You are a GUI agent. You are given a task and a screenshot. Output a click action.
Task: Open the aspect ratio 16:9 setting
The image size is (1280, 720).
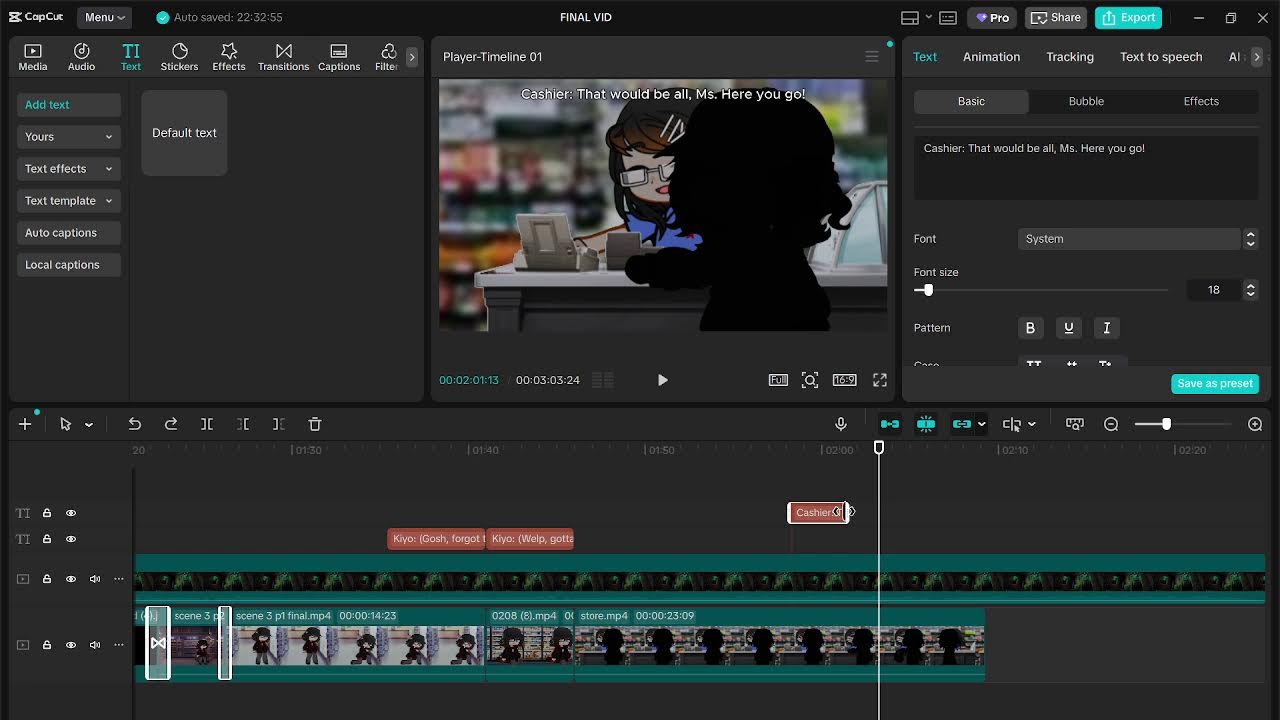coord(844,380)
